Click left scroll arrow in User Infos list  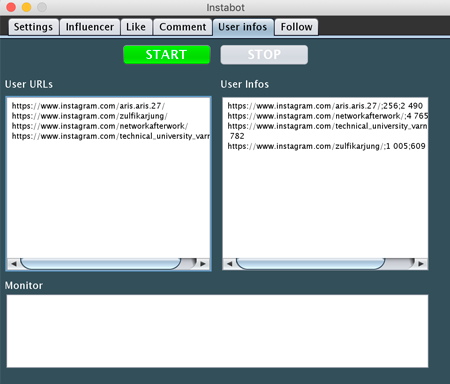click(229, 264)
